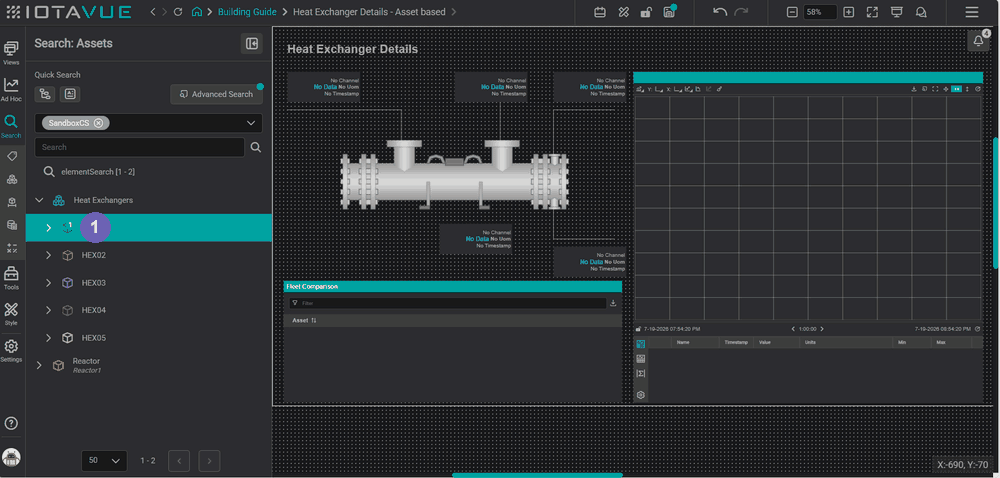Expand the HEX04 tree node
This screenshot has height=478, width=1000.
tap(48, 310)
